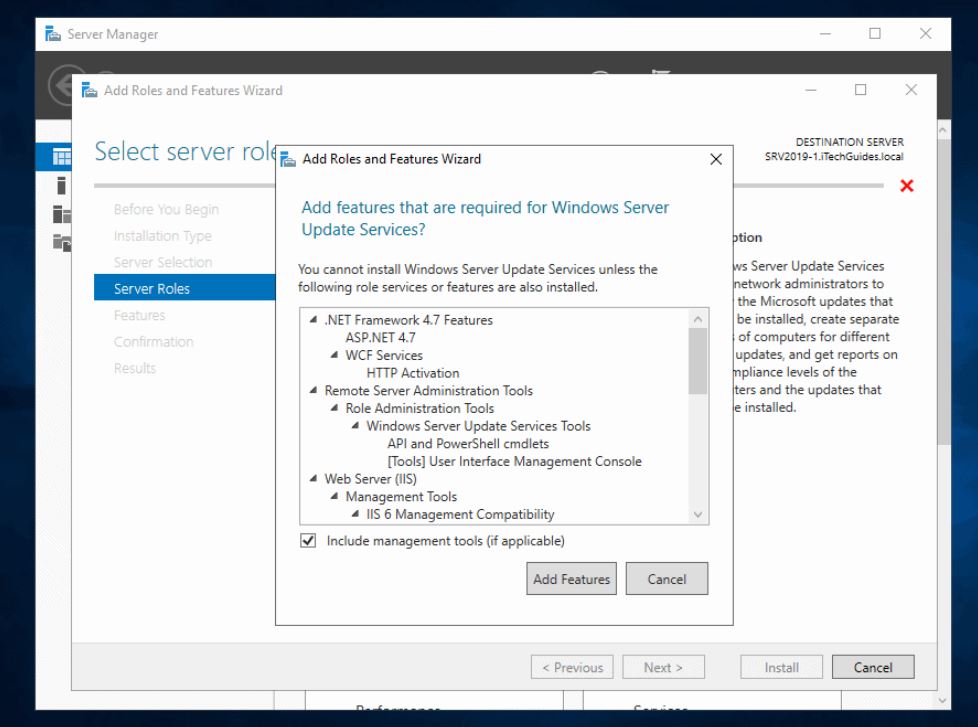Image resolution: width=978 pixels, height=727 pixels.
Task: Maximize the Server Manager window
Action: (875, 34)
